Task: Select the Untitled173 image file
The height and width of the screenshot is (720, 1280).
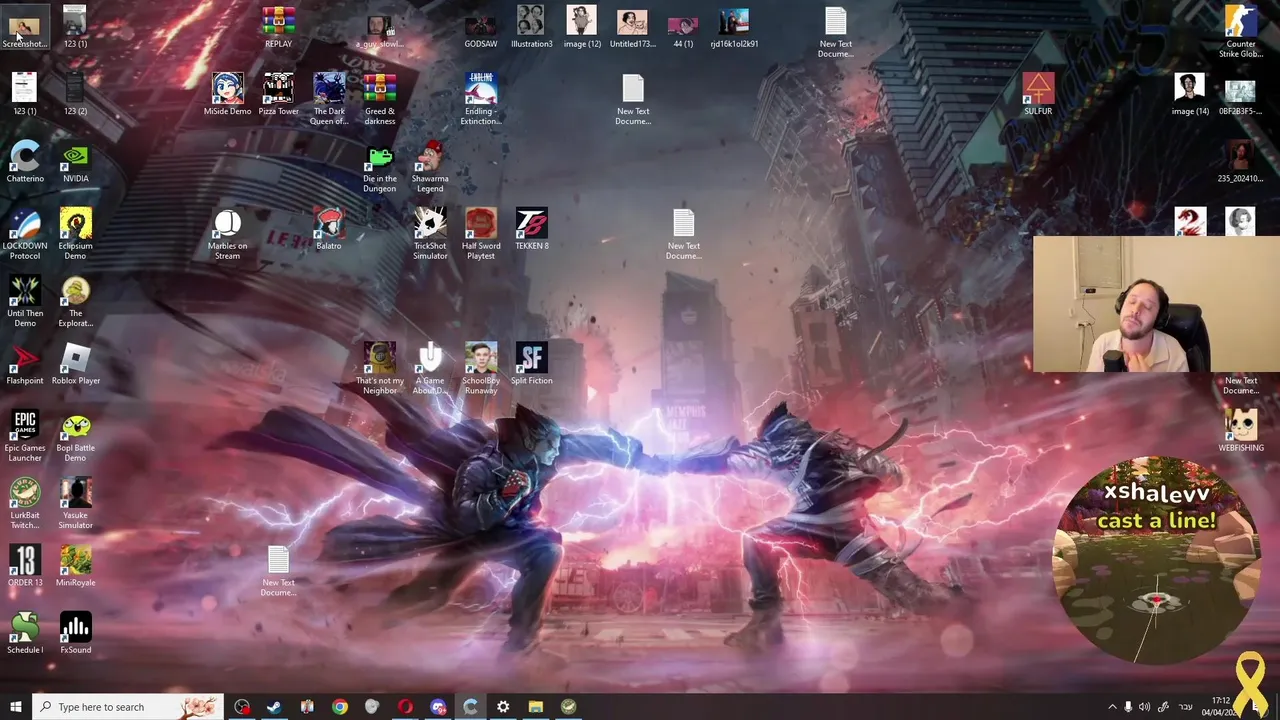Action: [x=632, y=28]
